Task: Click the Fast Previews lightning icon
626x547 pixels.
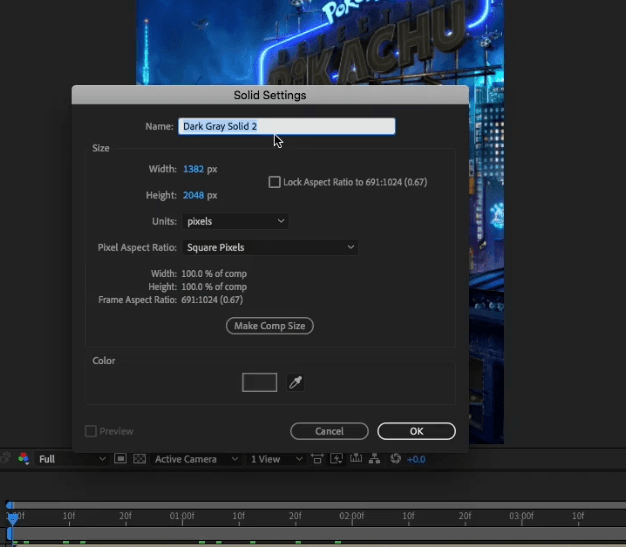Action: 336,459
